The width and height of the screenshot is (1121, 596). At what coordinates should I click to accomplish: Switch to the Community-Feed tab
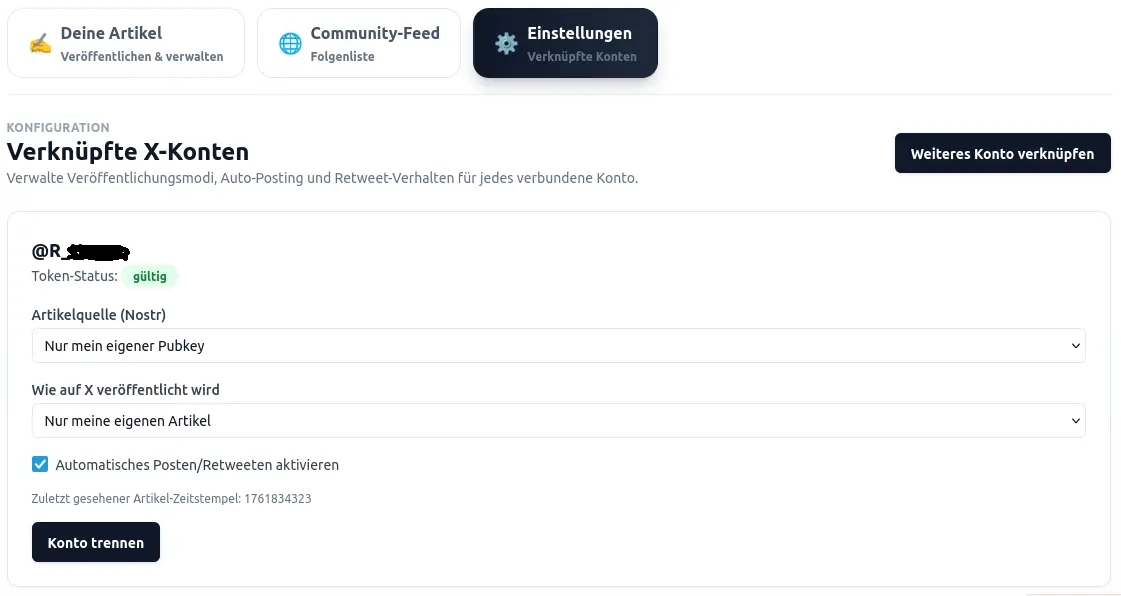pyautogui.click(x=359, y=43)
